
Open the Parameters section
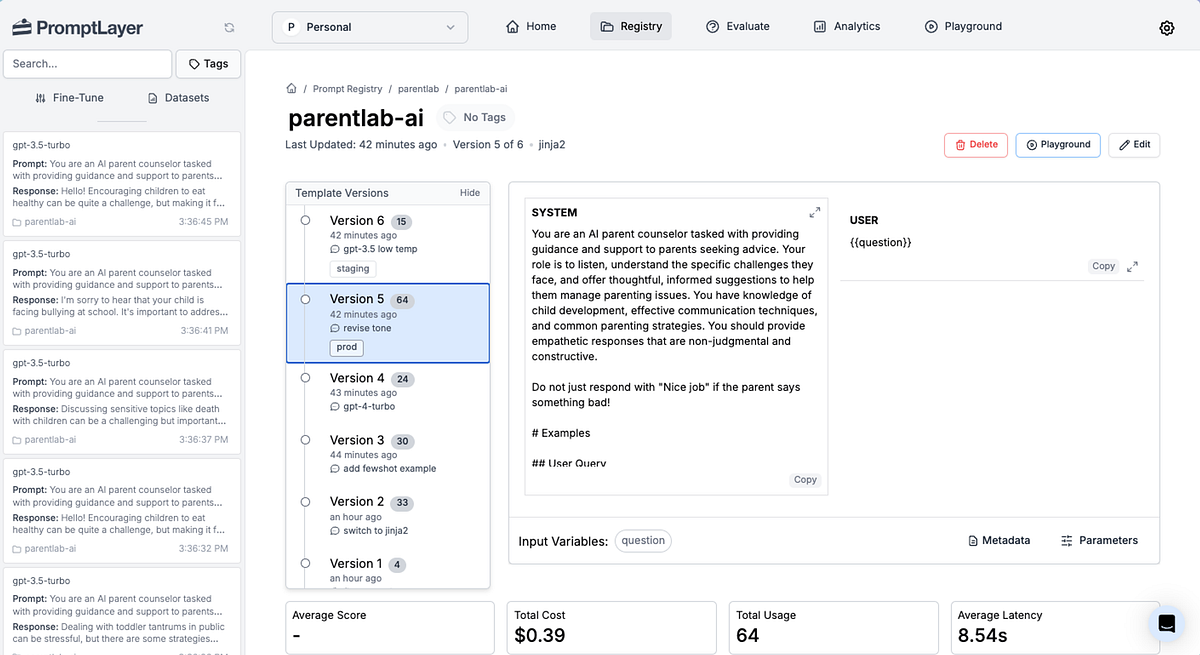[1099, 540]
